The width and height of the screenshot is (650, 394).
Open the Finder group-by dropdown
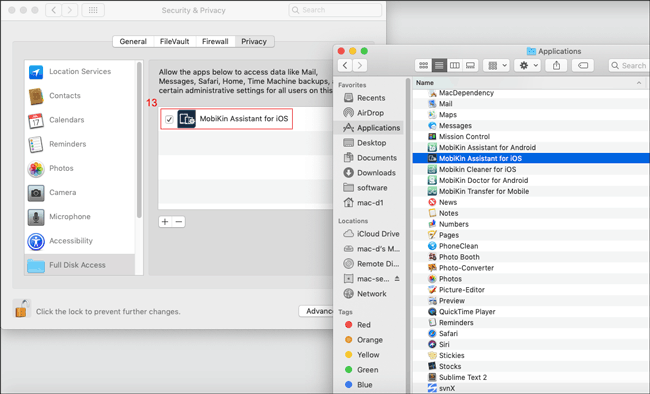(496, 65)
